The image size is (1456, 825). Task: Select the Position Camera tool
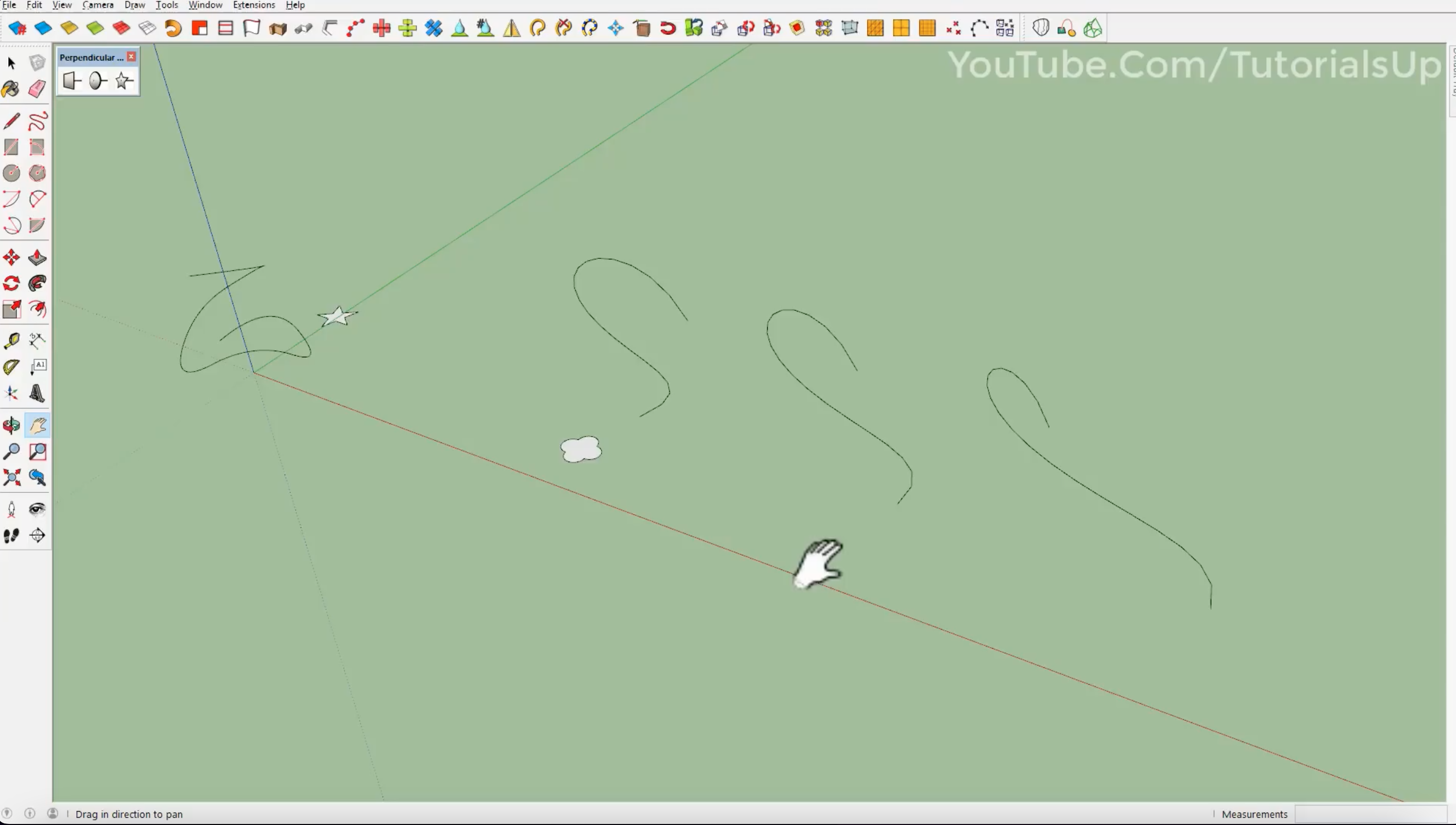(11, 509)
